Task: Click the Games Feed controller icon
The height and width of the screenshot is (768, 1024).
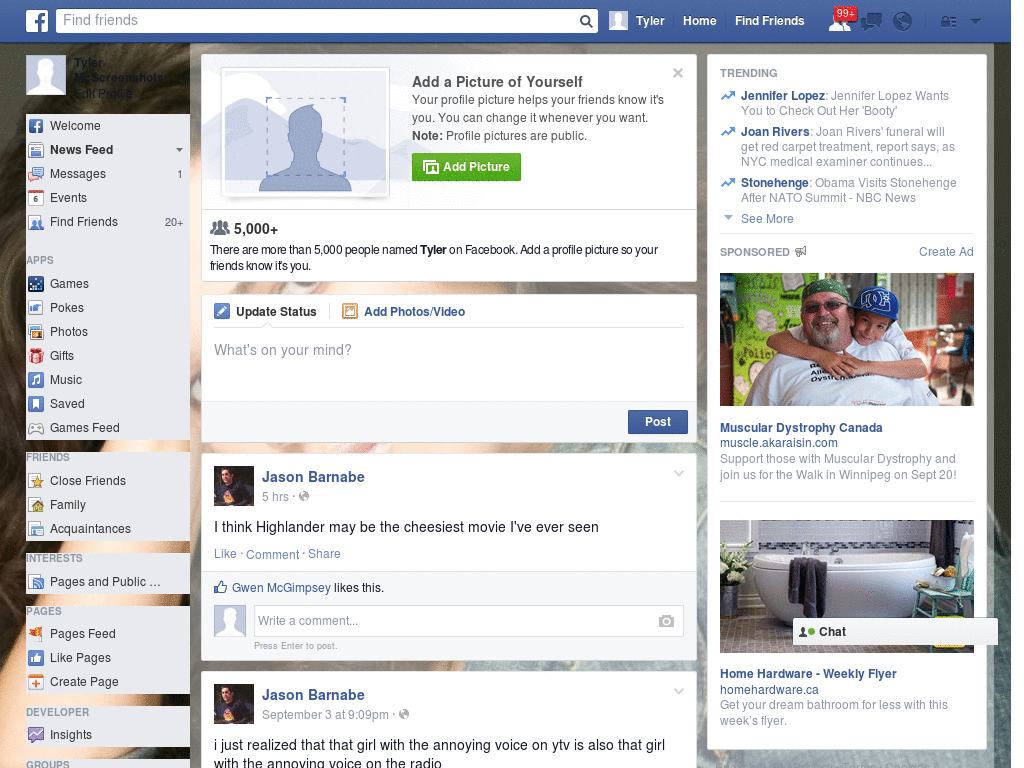Action: click(36, 428)
